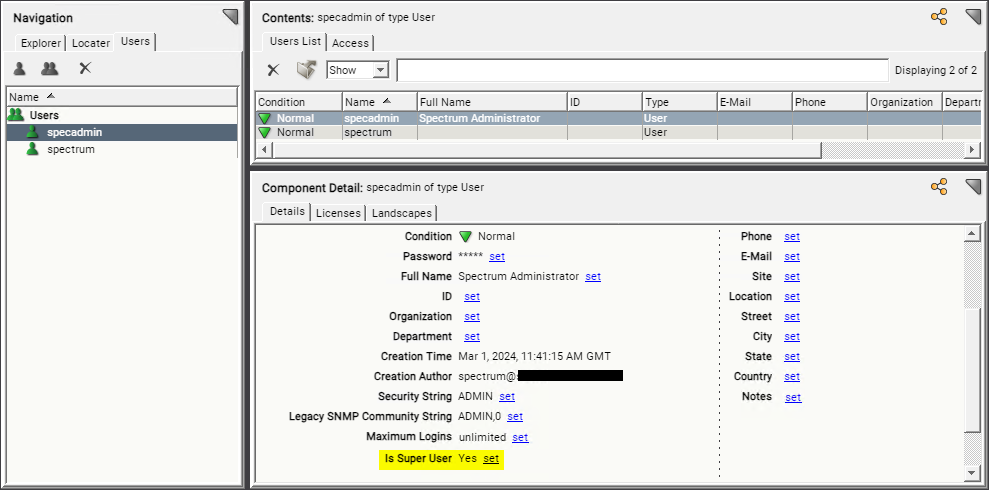Open the Landscapes tab
Image resolution: width=989 pixels, height=490 pixels.
(401, 213)
